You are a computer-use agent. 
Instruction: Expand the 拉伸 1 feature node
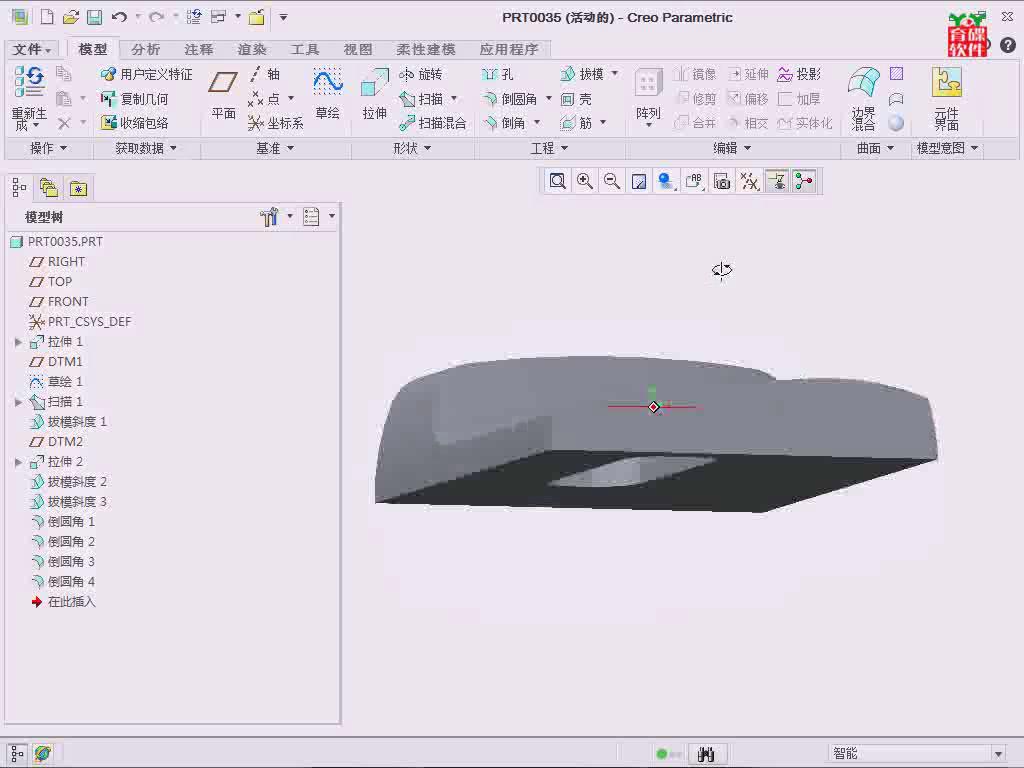18,342
